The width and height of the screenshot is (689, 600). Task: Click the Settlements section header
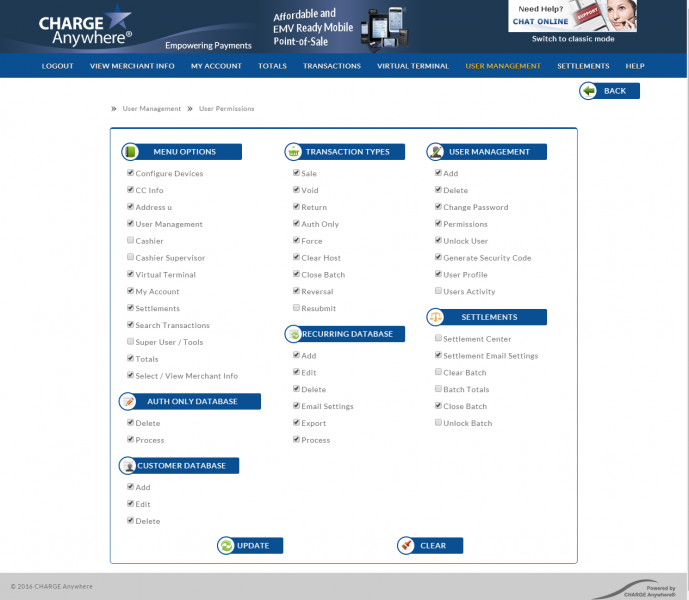487,317
